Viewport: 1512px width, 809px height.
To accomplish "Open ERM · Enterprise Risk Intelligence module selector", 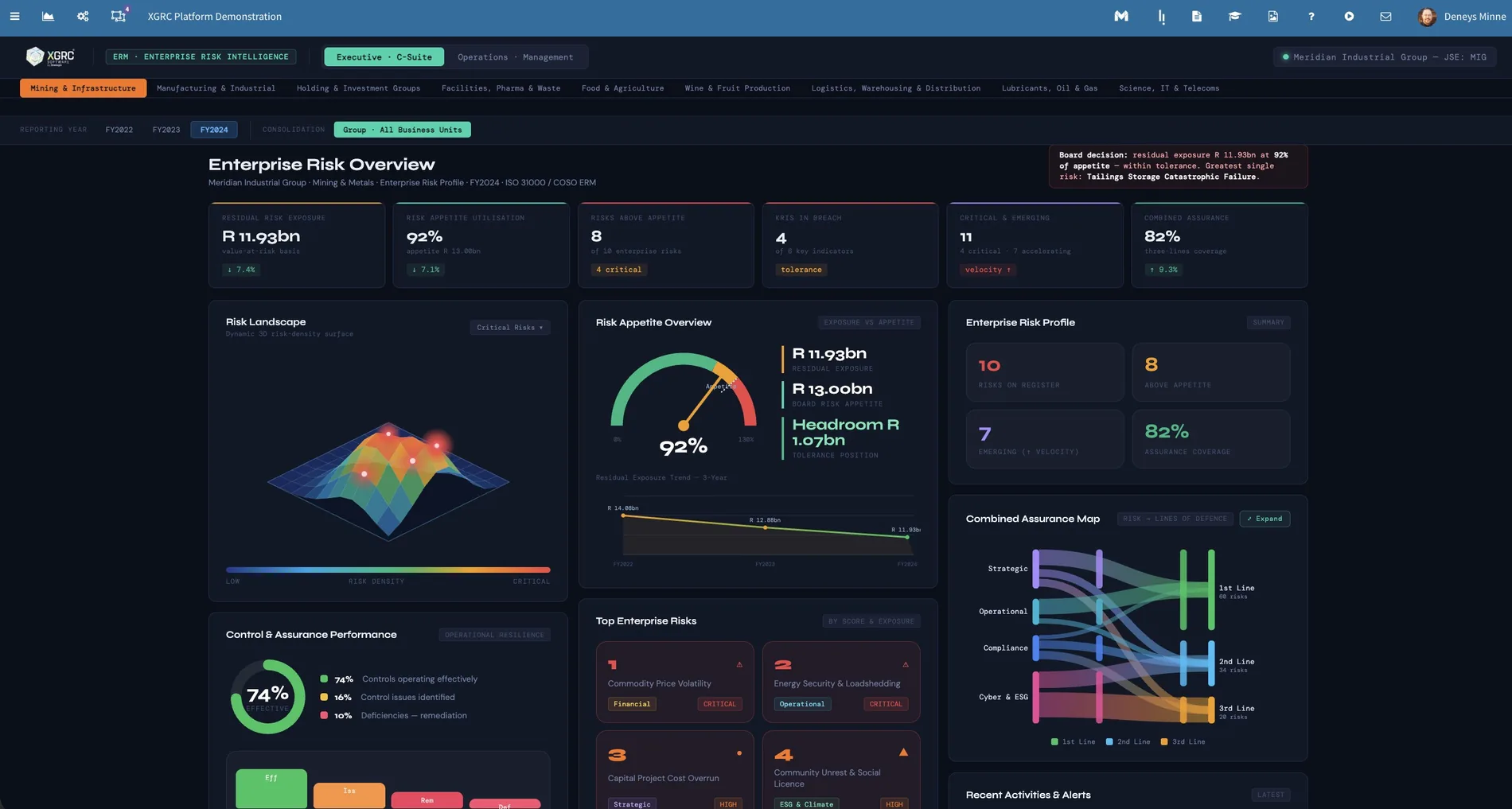I will coord(201,56).
